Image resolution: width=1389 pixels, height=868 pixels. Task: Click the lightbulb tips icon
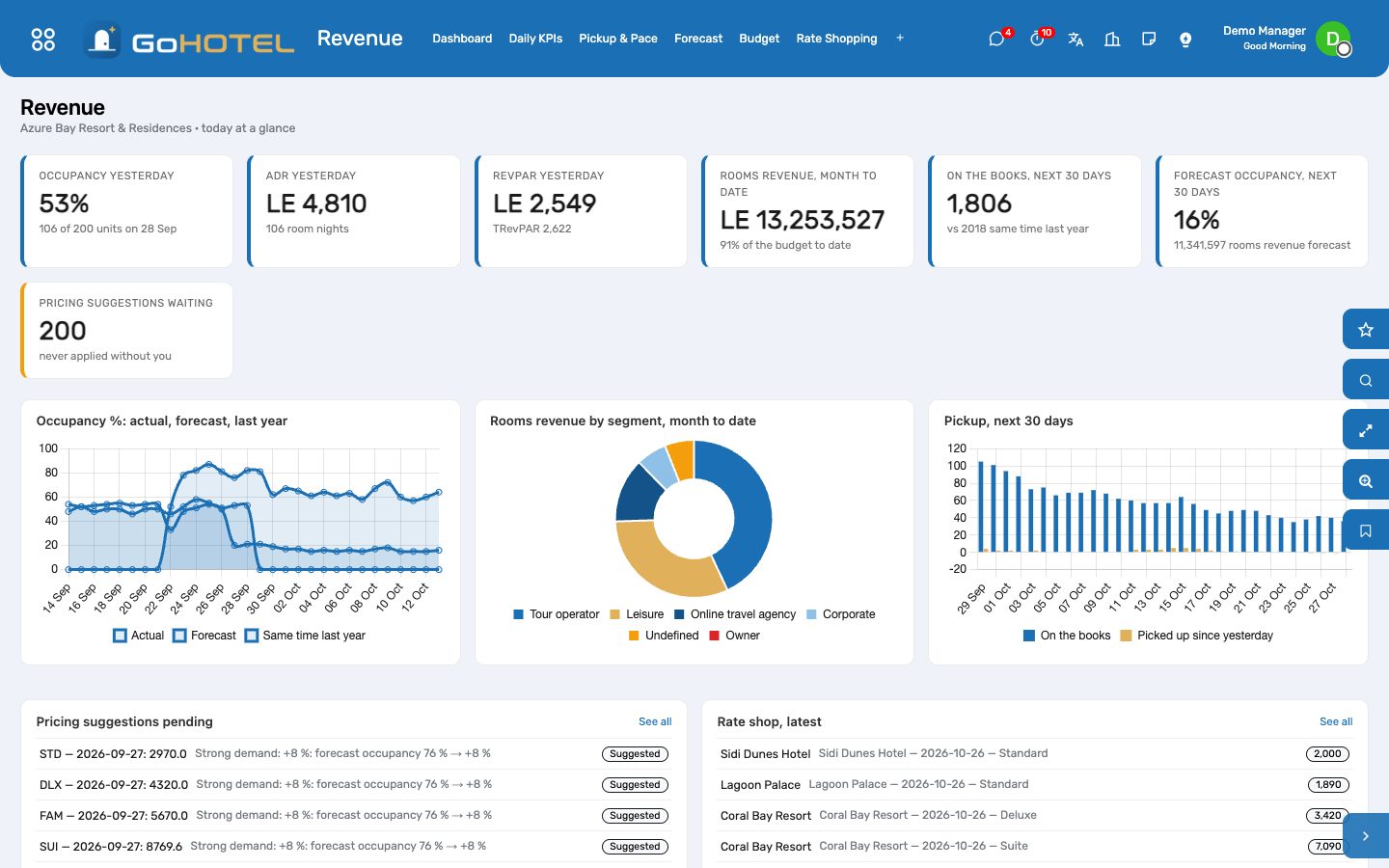click(x=1185, y=39)
